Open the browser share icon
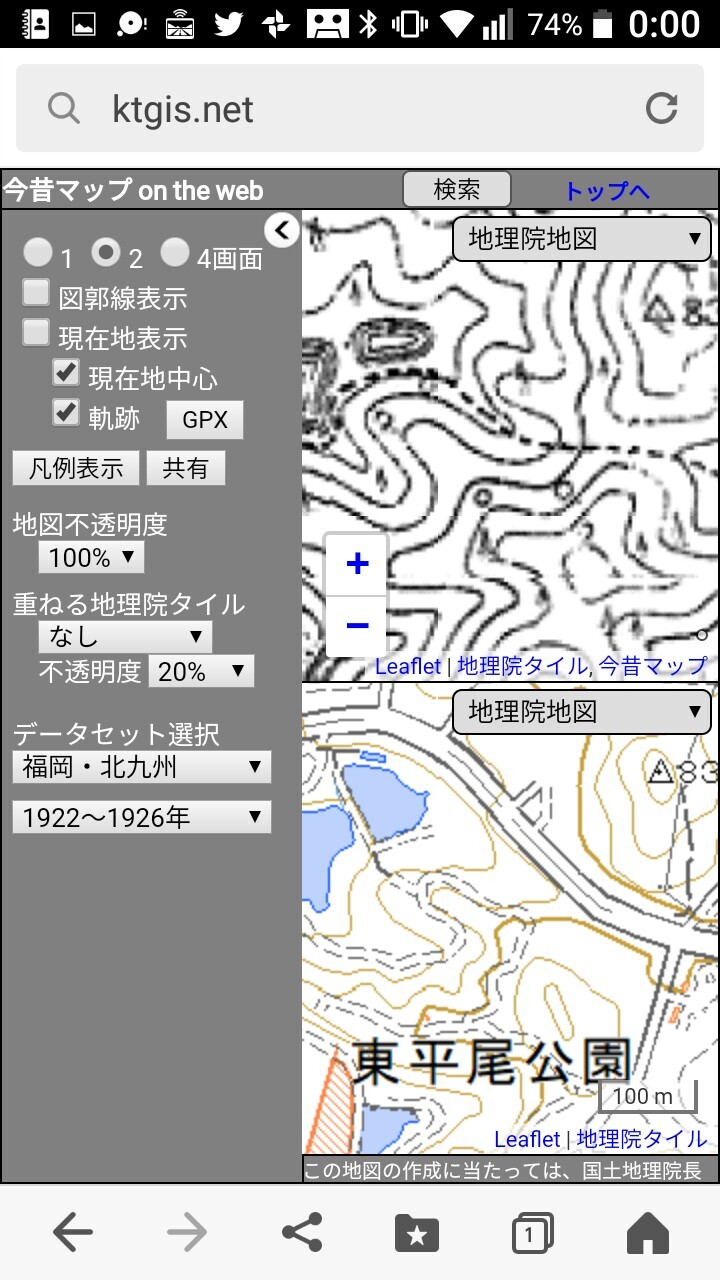 click(x=302, y=1233)
